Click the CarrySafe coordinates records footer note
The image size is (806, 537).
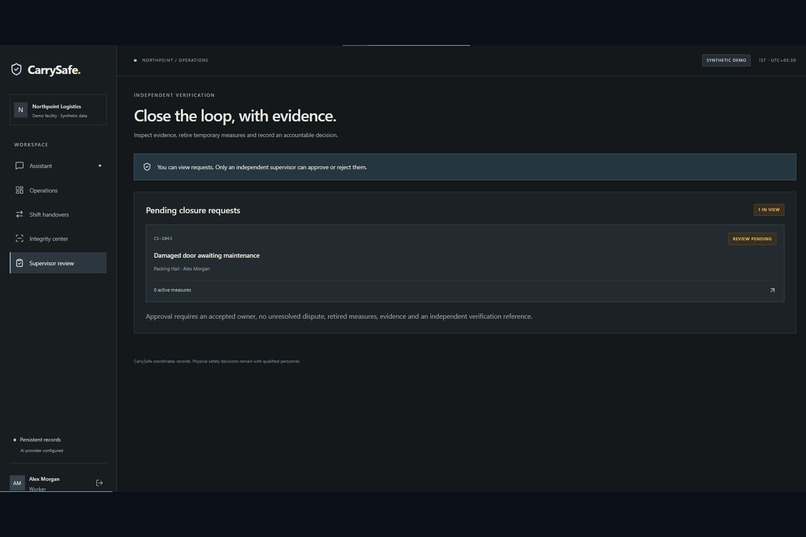click(217, 361)
